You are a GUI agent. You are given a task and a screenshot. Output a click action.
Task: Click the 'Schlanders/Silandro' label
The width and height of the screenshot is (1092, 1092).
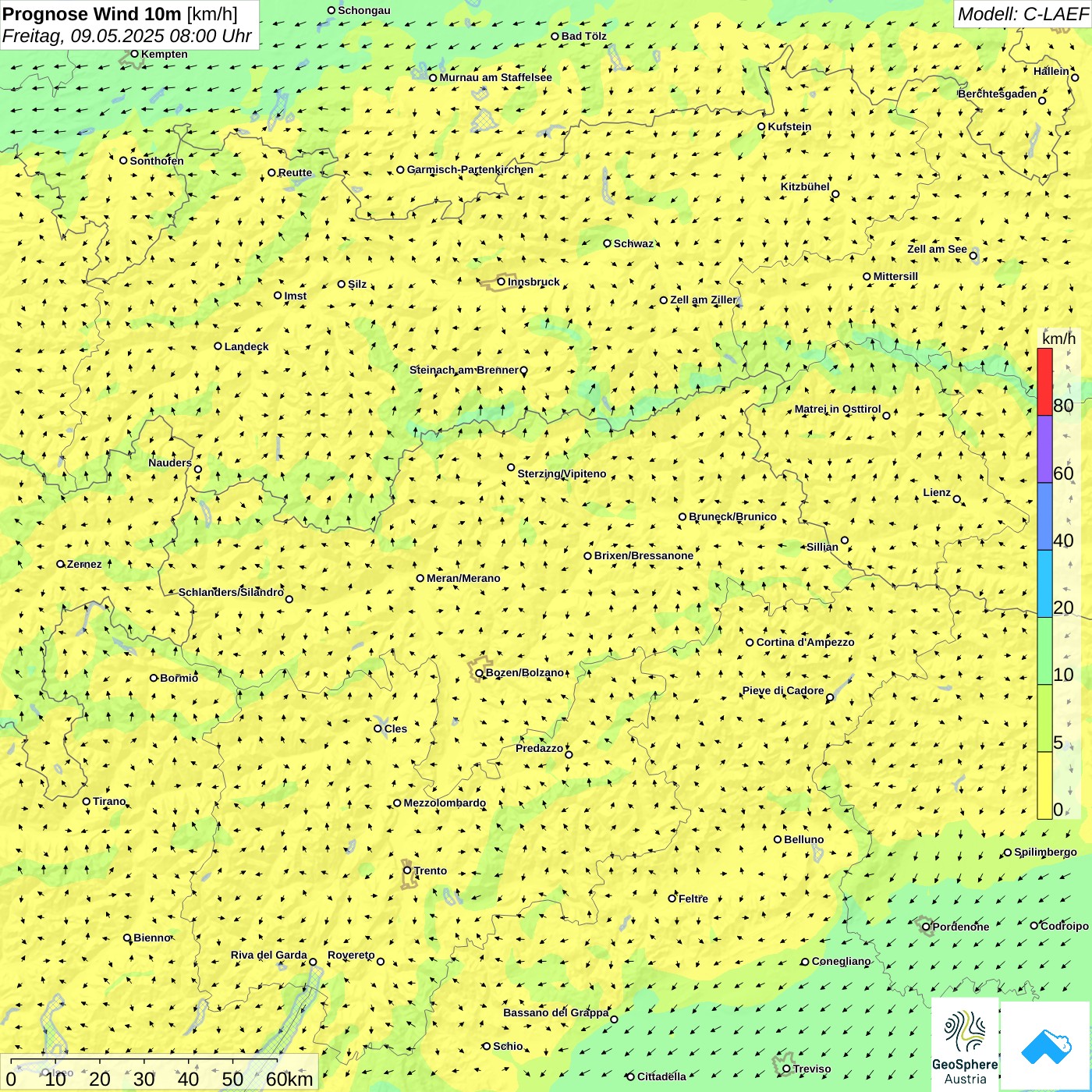231,592
